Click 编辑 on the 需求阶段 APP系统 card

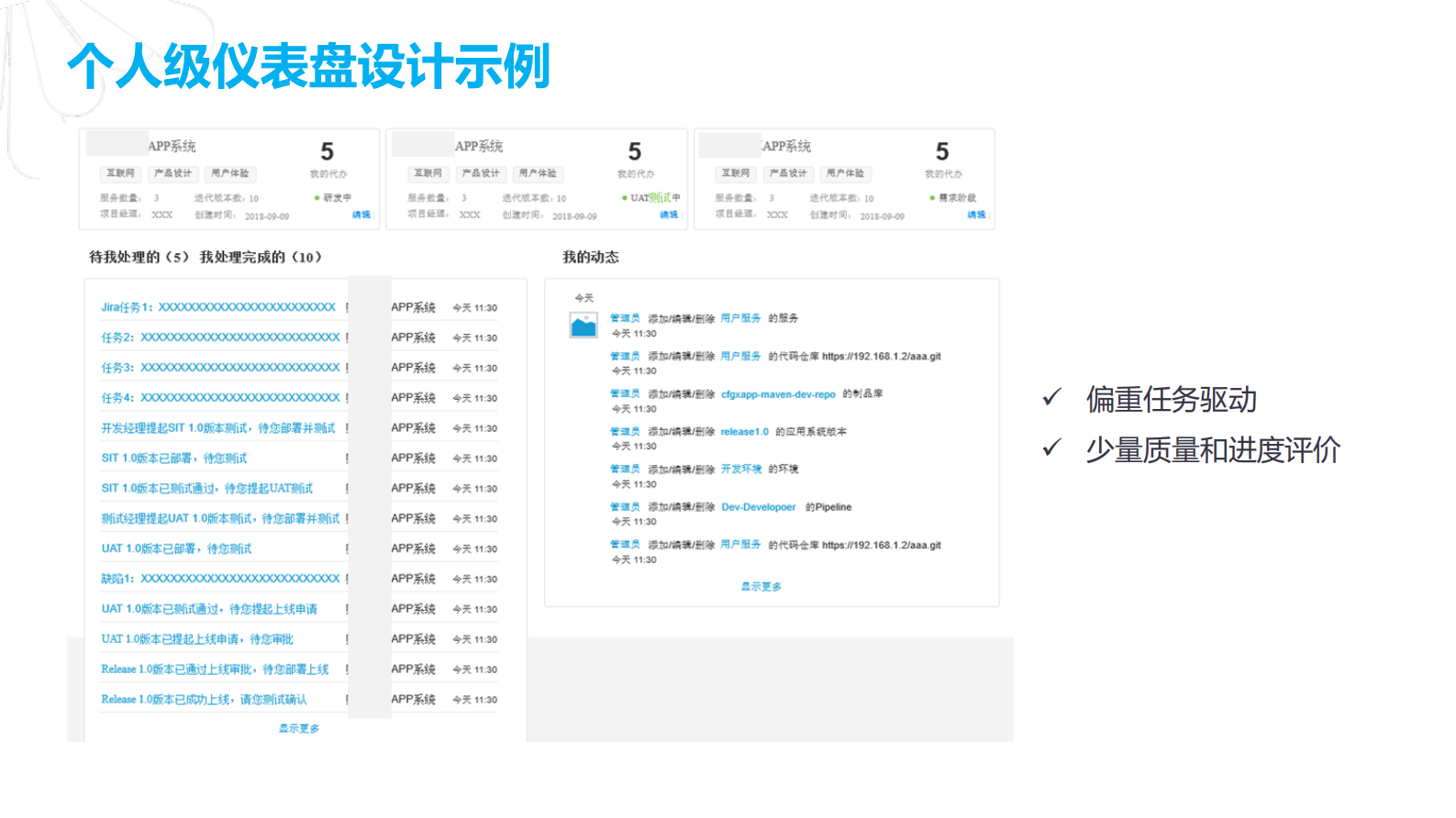point(976,215)
